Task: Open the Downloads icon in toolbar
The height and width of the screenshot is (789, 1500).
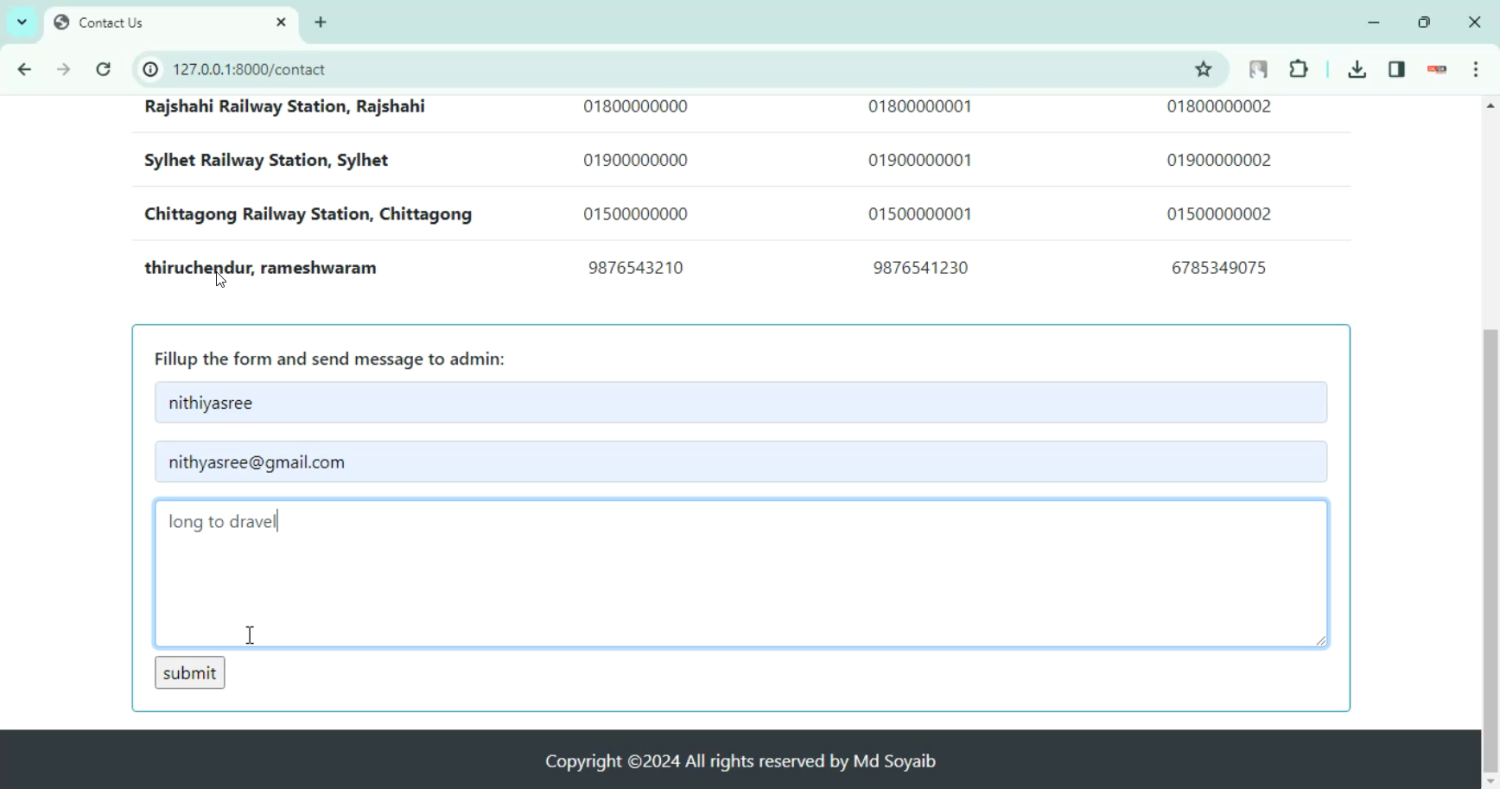Action: pos(1356,69)
